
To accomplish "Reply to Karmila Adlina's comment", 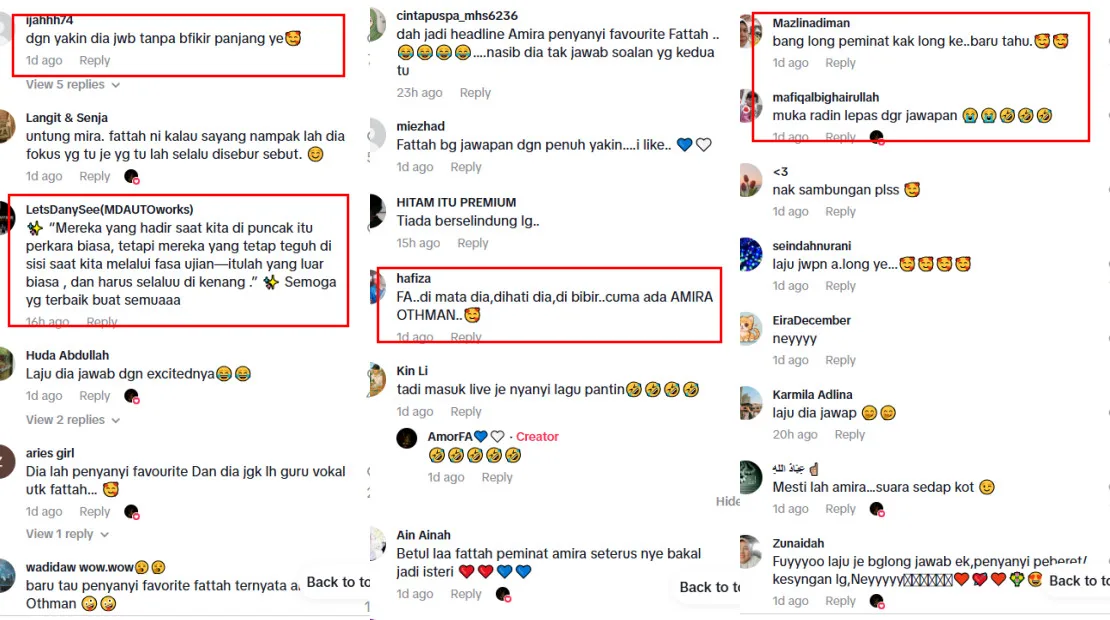I will 849,435.
